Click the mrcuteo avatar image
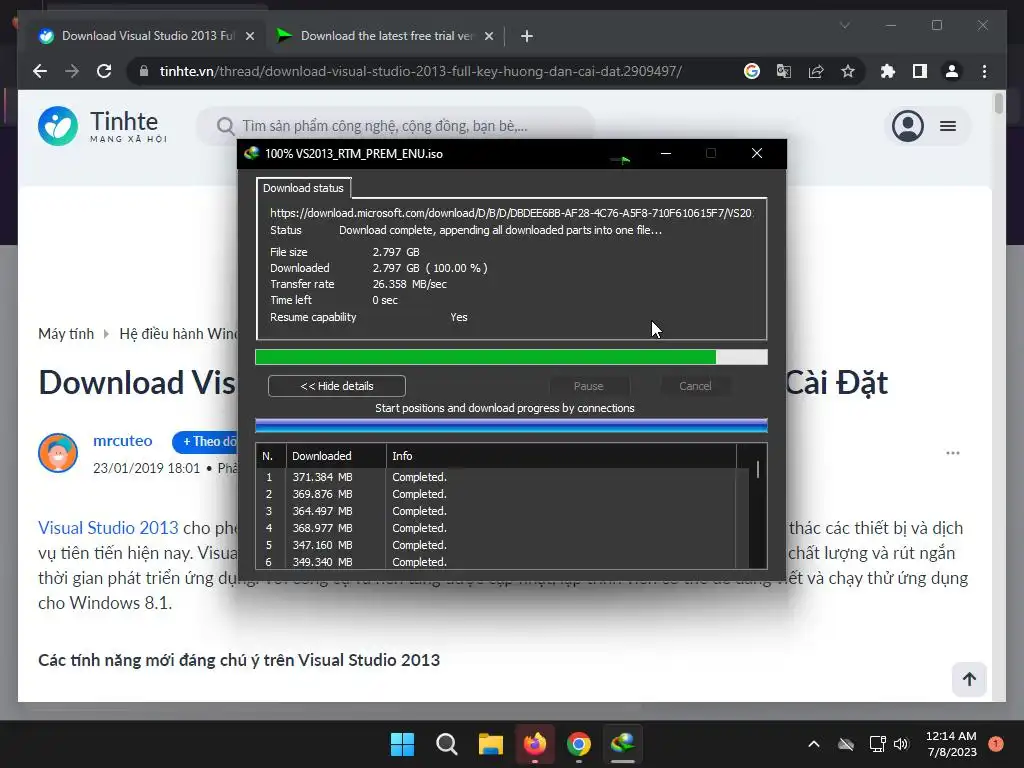This screenshot has height=768, width=1024. coord(58,453)
